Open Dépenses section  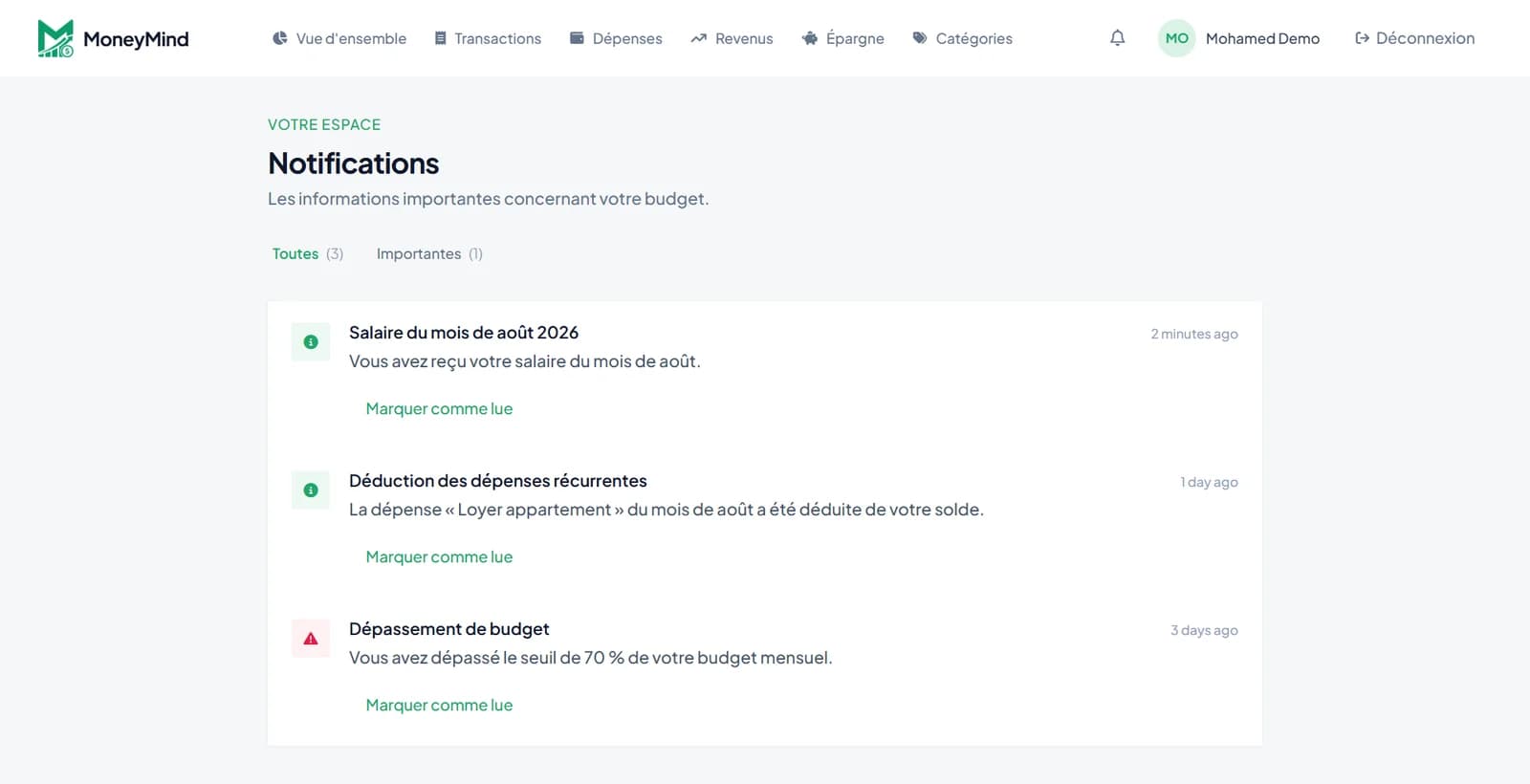[x=616, y=38]
